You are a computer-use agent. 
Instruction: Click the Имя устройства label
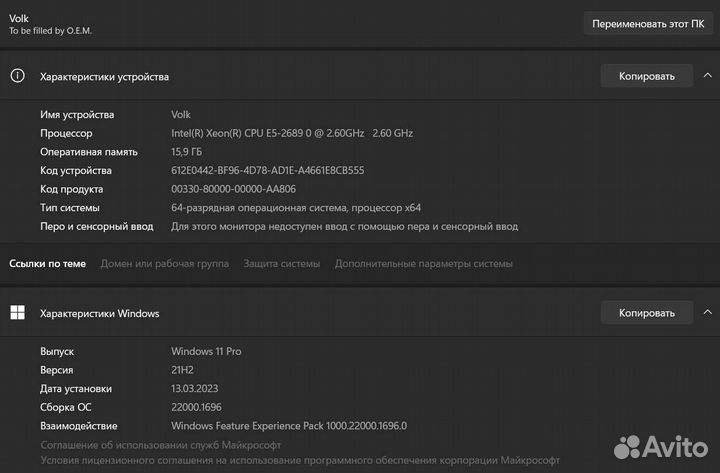(77, 114)
